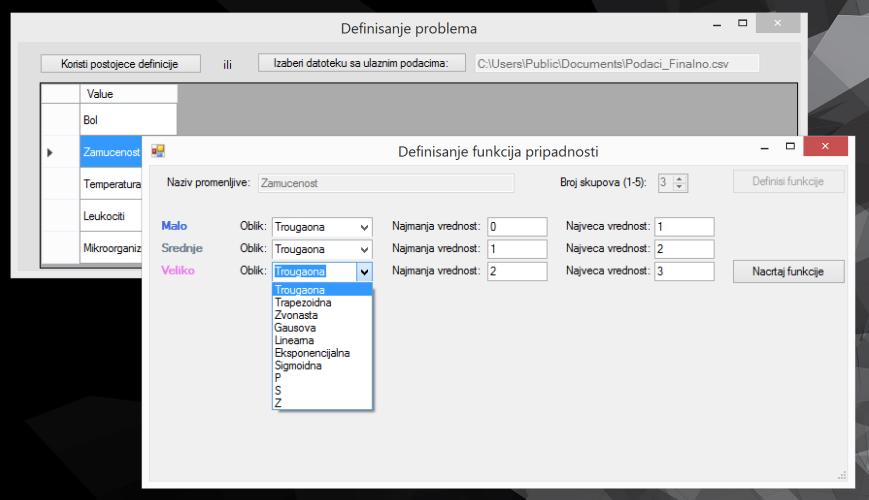Viewport: 869px width, 500px height.
Task: Maximize the Definisanje funkcija pripadnosti window
Action: (790, 146)
